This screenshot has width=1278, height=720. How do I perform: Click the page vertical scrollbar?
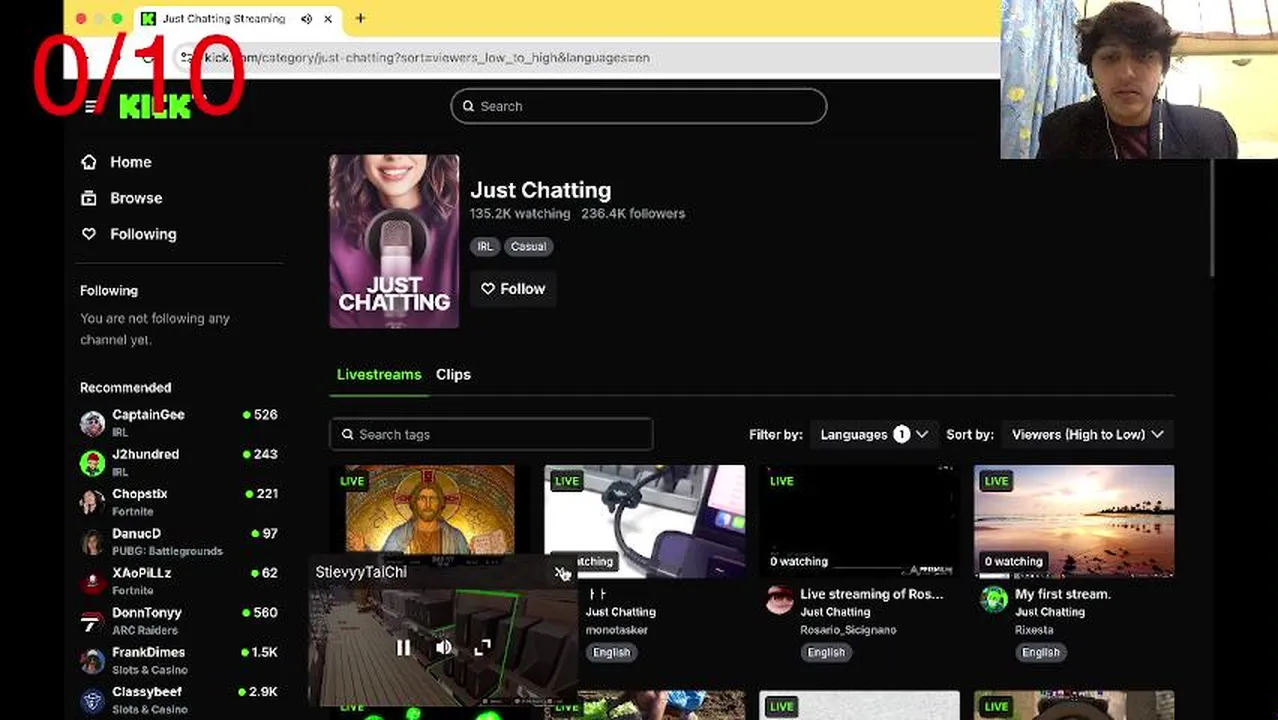pos(1211,218)
